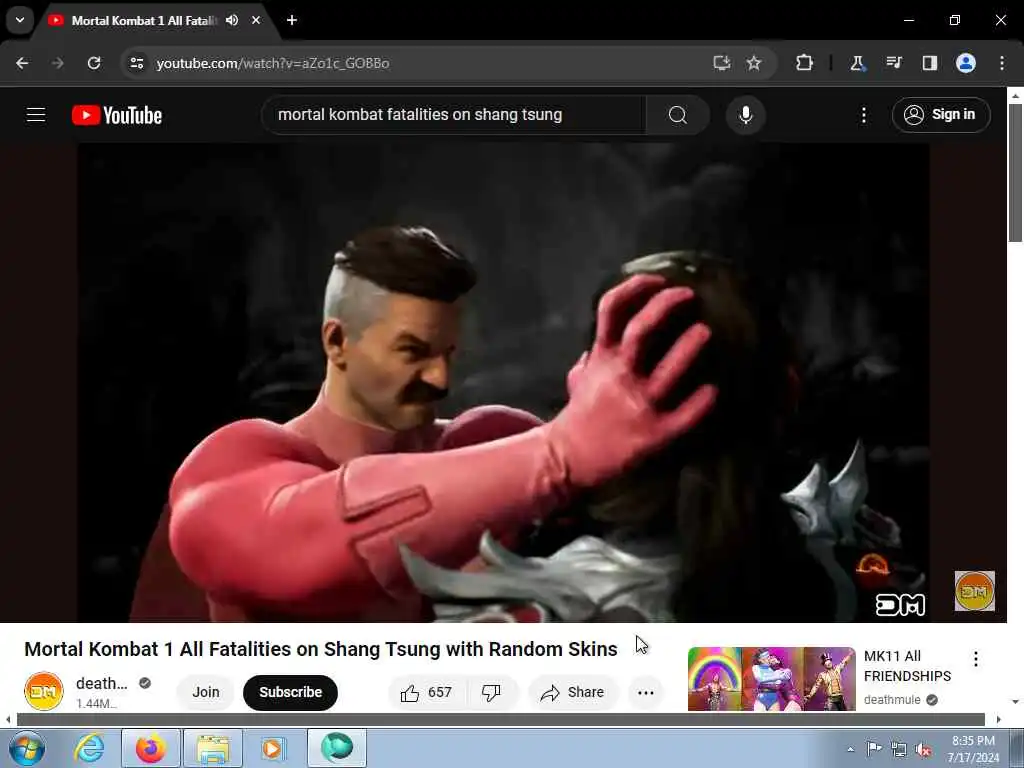Open Chrome Labs flask icon

(857, 63)
